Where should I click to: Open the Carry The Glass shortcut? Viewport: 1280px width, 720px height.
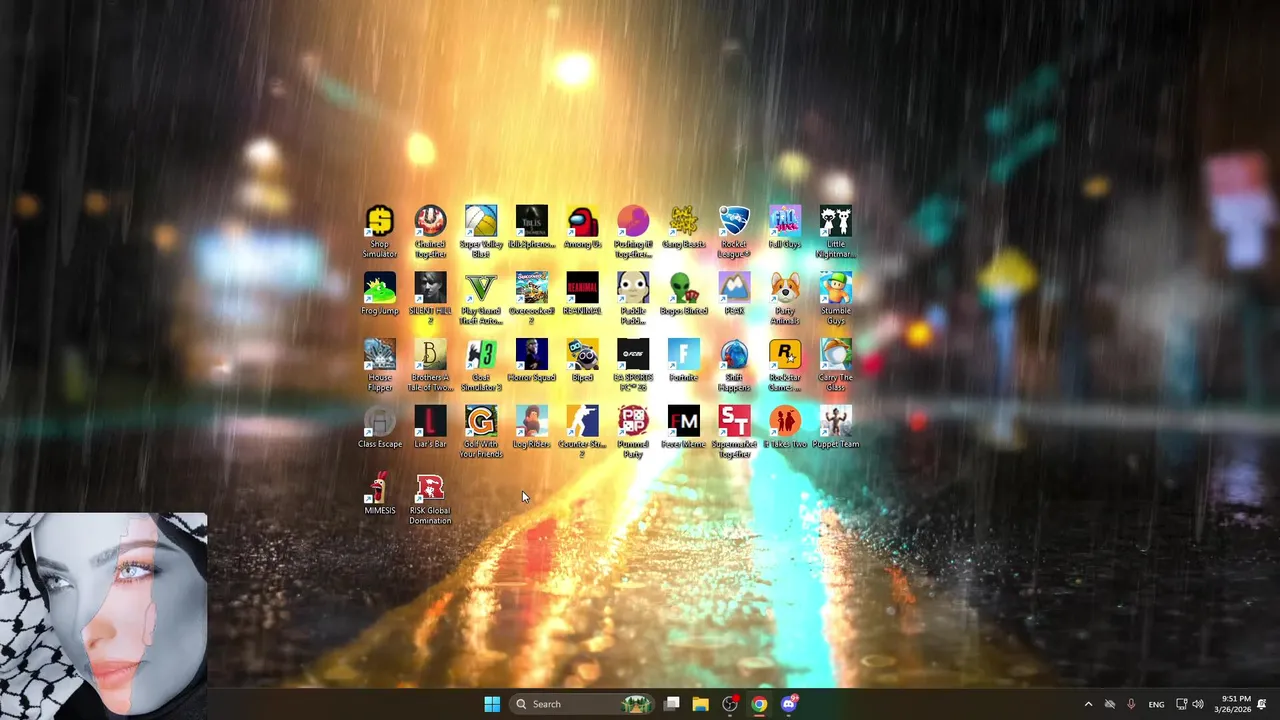836,365
